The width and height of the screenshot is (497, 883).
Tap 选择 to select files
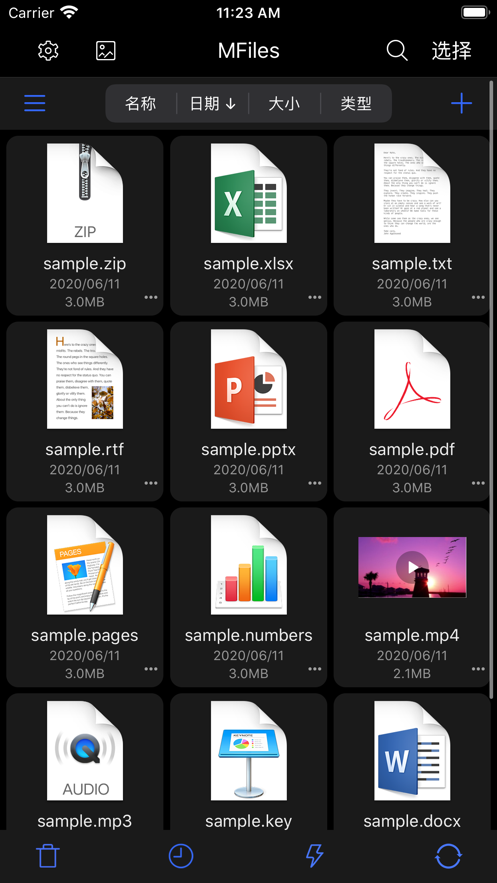(451, 51)
